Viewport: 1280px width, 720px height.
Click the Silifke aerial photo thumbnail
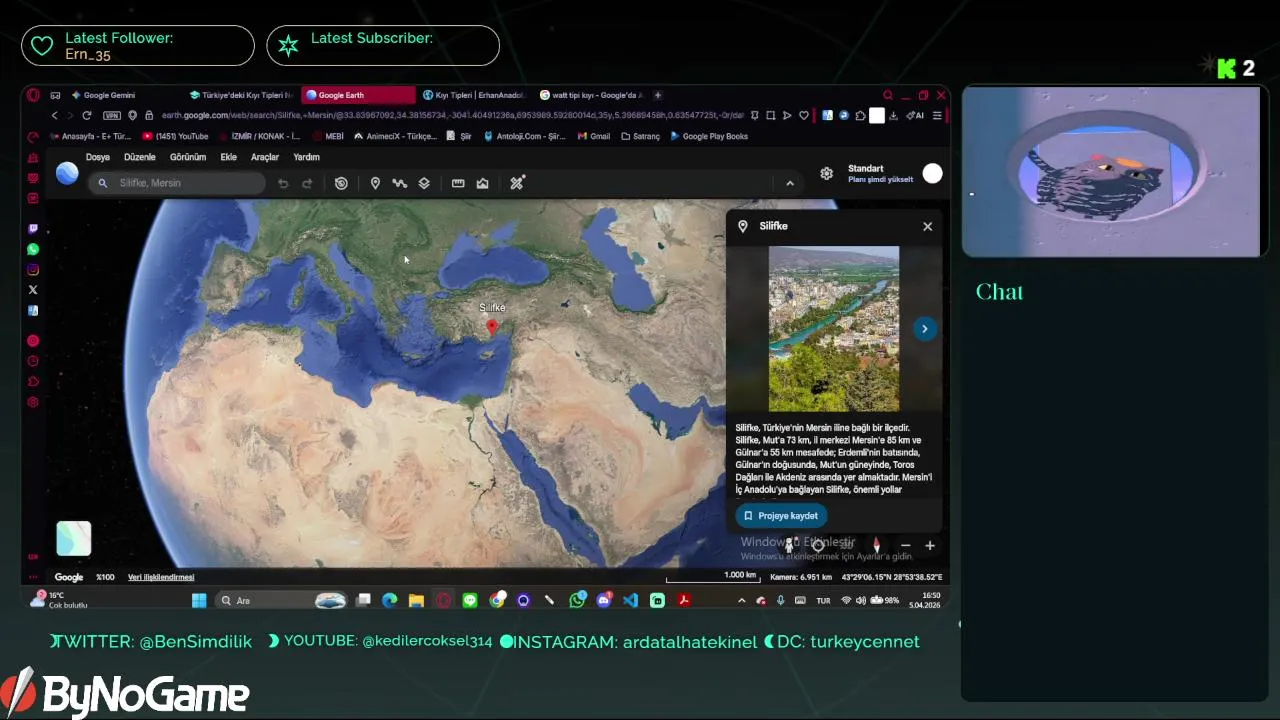pyautogui.click(x=833, y=328)
